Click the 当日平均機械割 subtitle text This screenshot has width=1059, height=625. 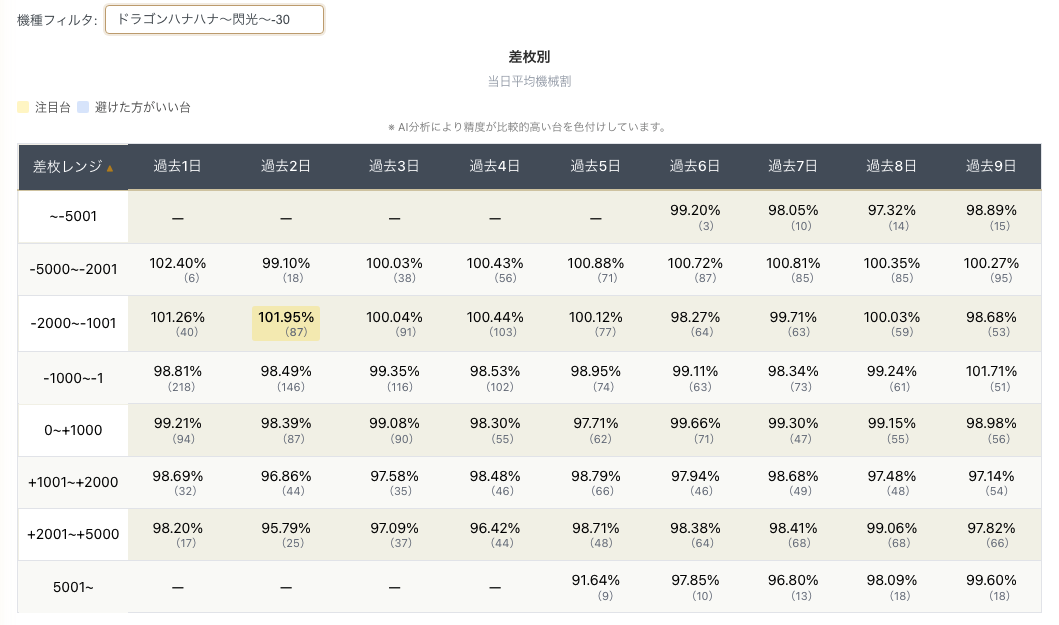pyautogui.click(x=530, y=81)
